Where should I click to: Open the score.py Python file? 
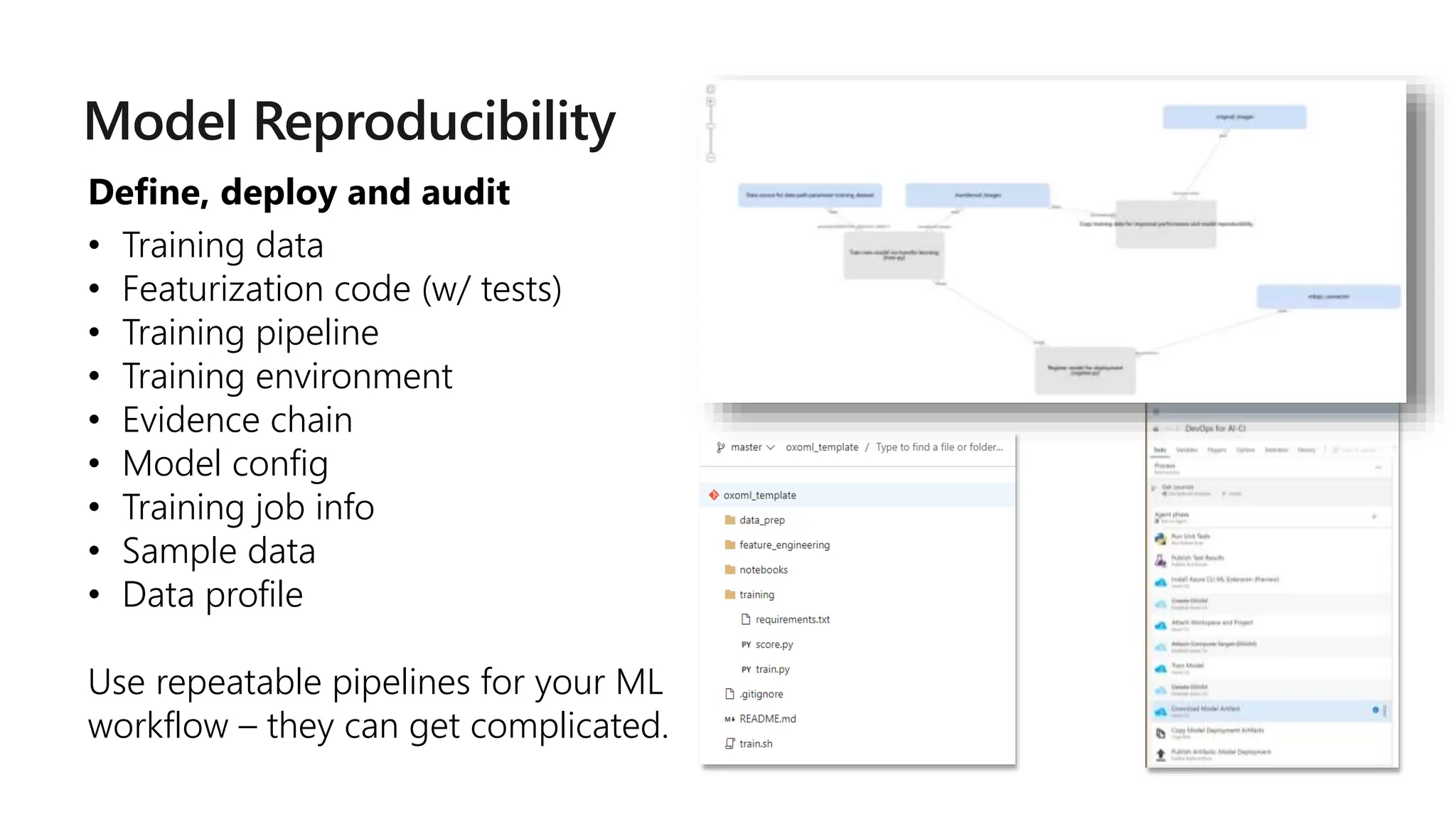click(773, 644)
